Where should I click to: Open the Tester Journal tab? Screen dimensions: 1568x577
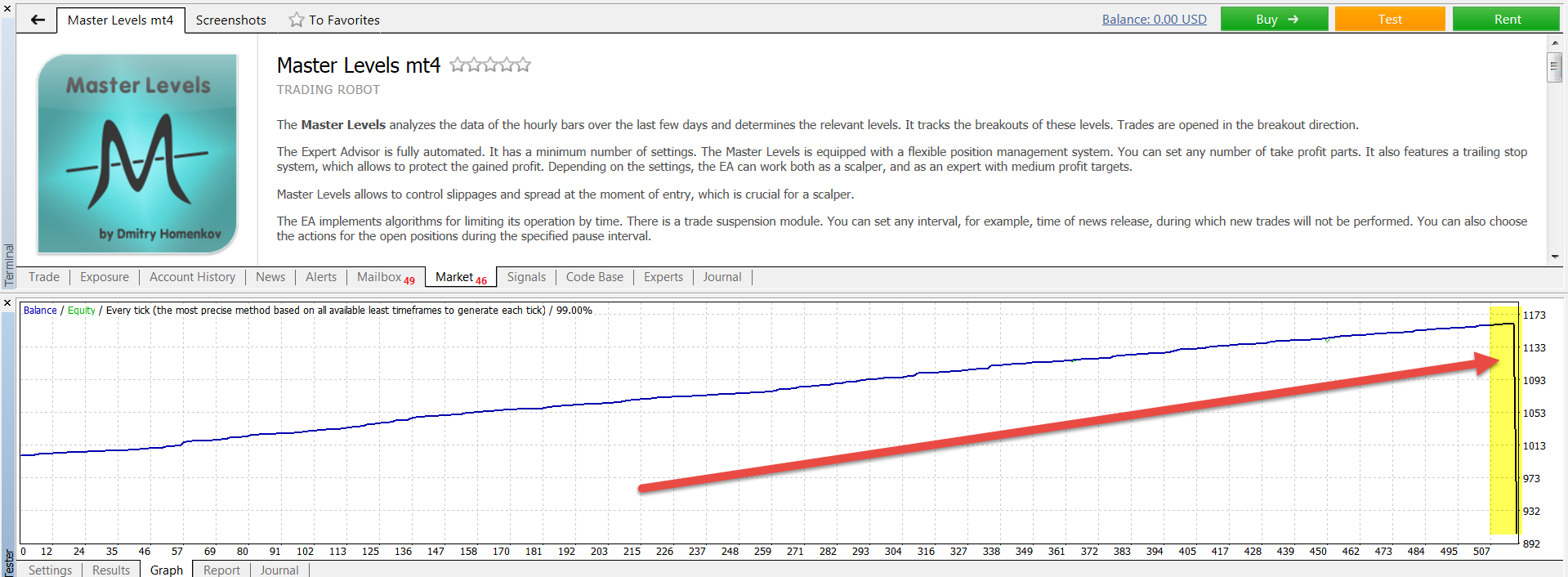[x=279, y=570]
